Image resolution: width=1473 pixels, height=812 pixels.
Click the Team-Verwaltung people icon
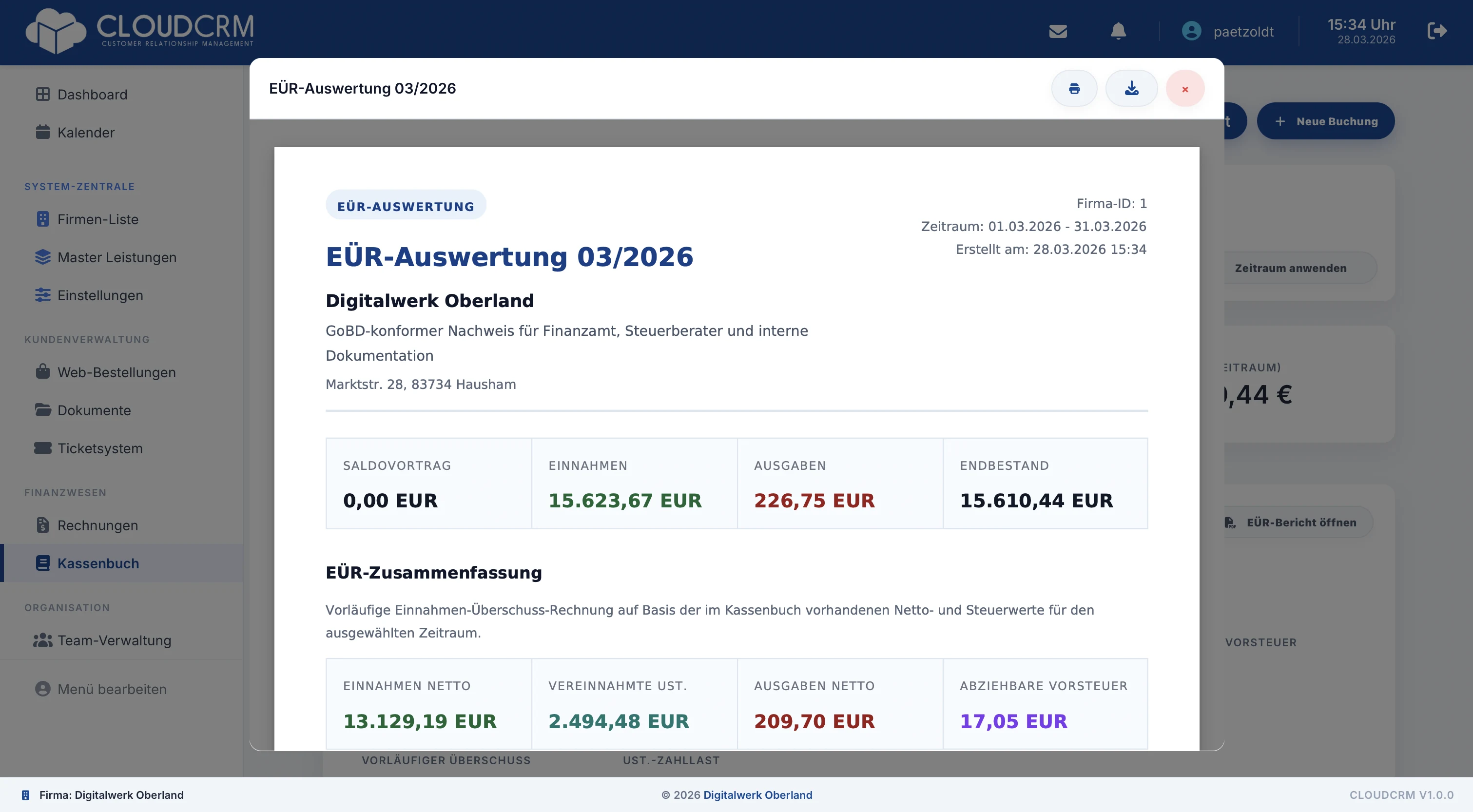(43, 640)
